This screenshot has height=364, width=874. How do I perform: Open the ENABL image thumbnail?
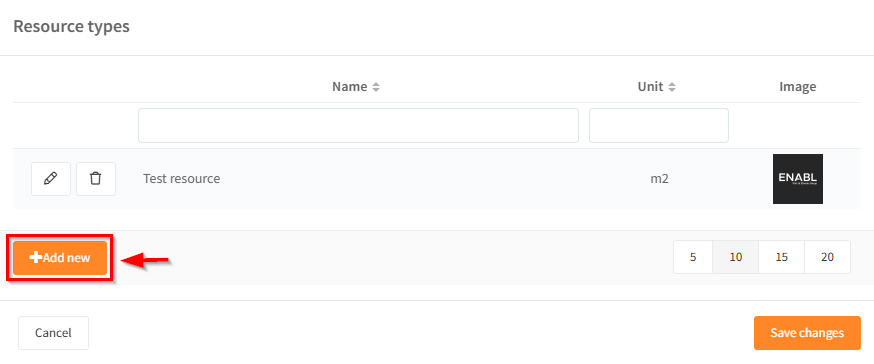798,179
